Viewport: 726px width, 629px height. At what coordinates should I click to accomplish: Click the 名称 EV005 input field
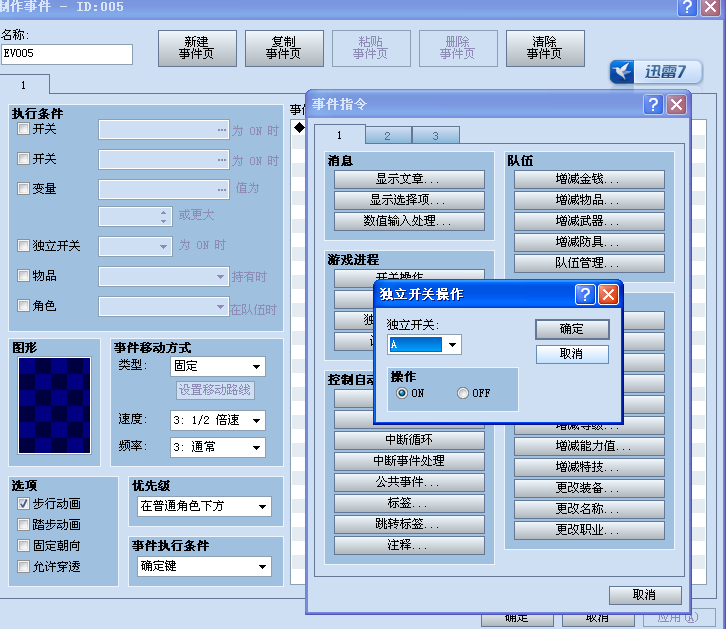67,54
